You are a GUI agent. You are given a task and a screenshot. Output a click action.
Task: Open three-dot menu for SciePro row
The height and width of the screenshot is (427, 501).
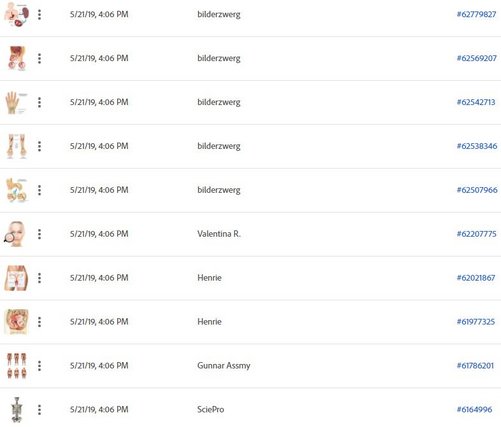coord(39,410)
